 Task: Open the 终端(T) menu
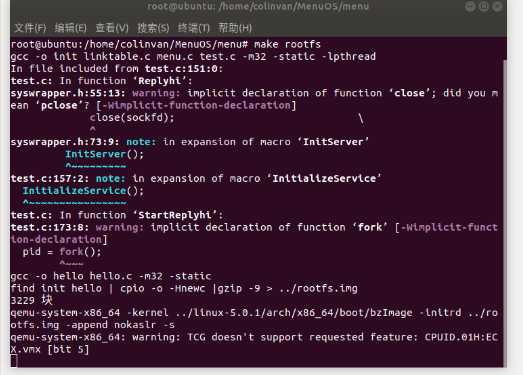coord(194,28)
